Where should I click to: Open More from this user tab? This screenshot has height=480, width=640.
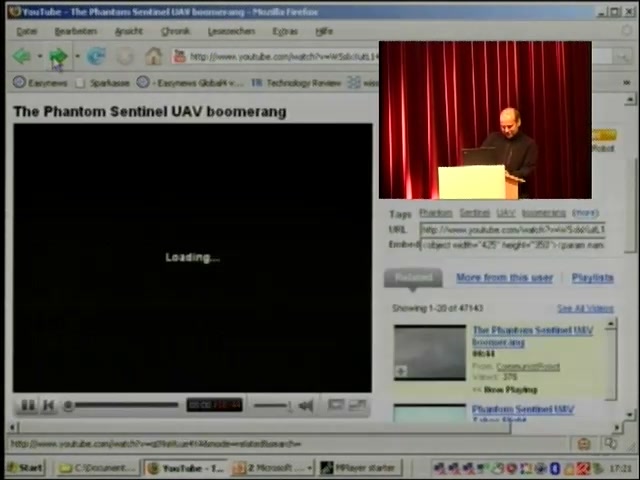click(504, 278)
